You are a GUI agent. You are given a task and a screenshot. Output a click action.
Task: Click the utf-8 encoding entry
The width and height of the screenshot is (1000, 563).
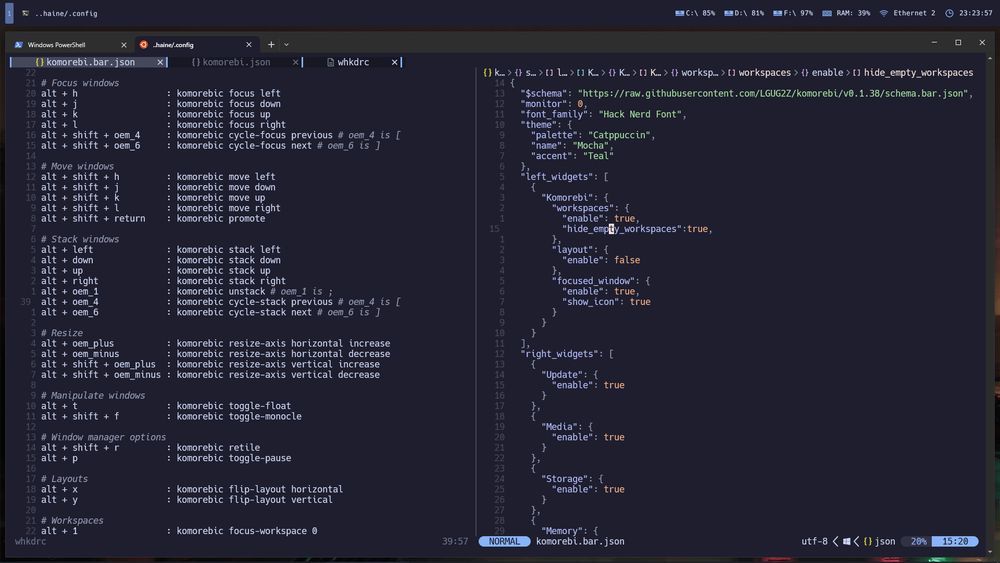(814, 541)
